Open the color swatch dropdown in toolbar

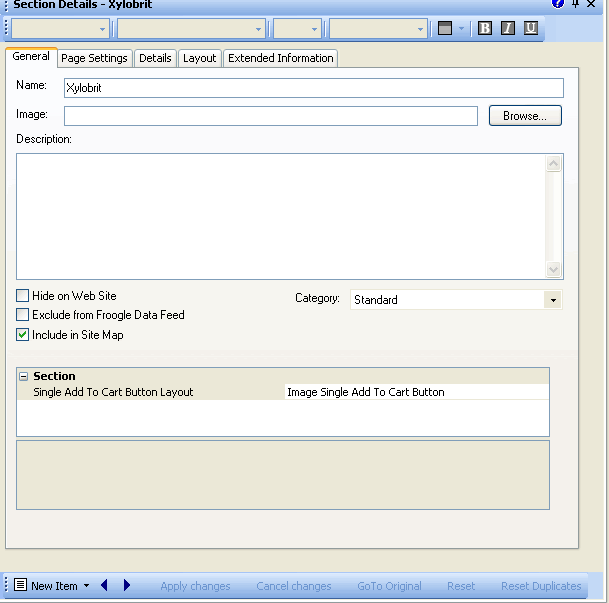461,28
